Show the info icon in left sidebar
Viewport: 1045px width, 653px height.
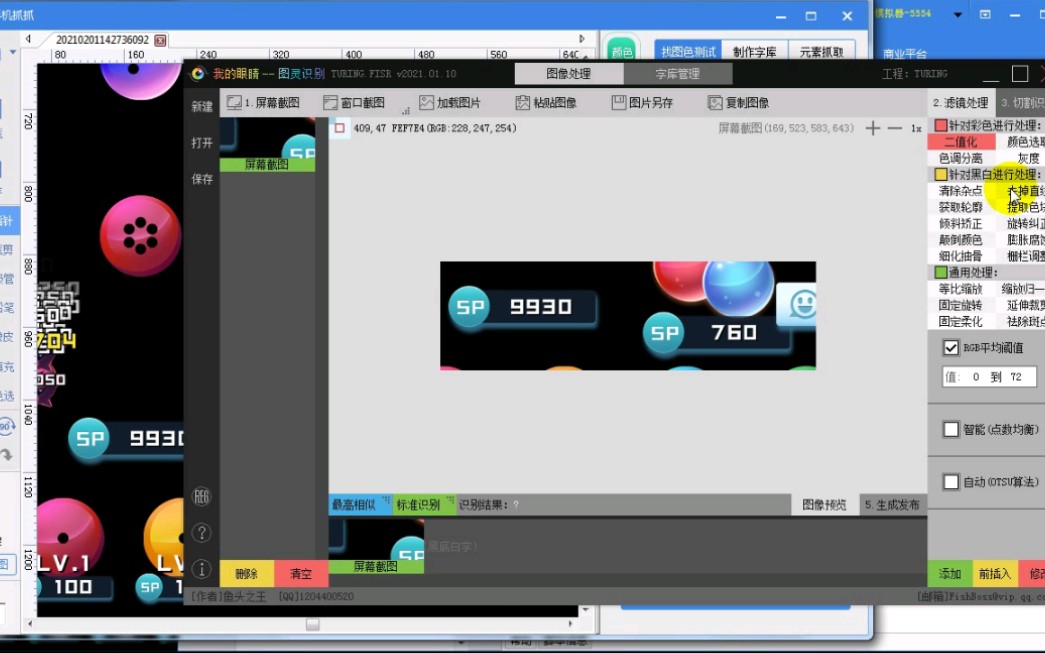[x=201, y=568]
